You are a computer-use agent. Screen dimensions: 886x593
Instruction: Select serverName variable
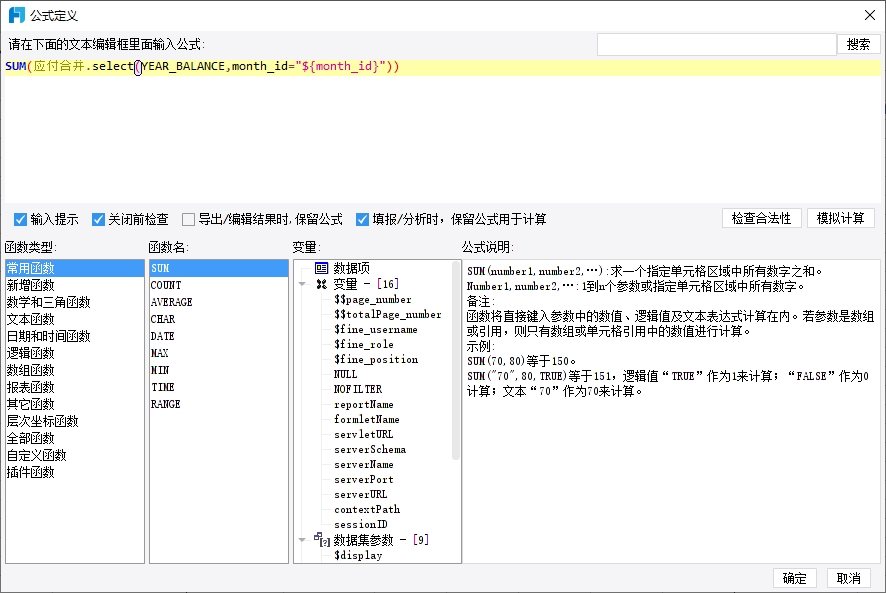click(x=363, y=464)
